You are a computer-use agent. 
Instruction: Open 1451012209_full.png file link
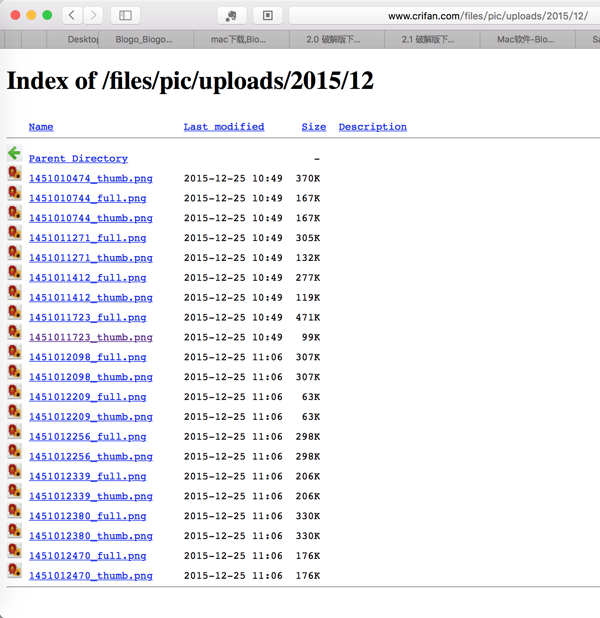[x=88, y=397]
